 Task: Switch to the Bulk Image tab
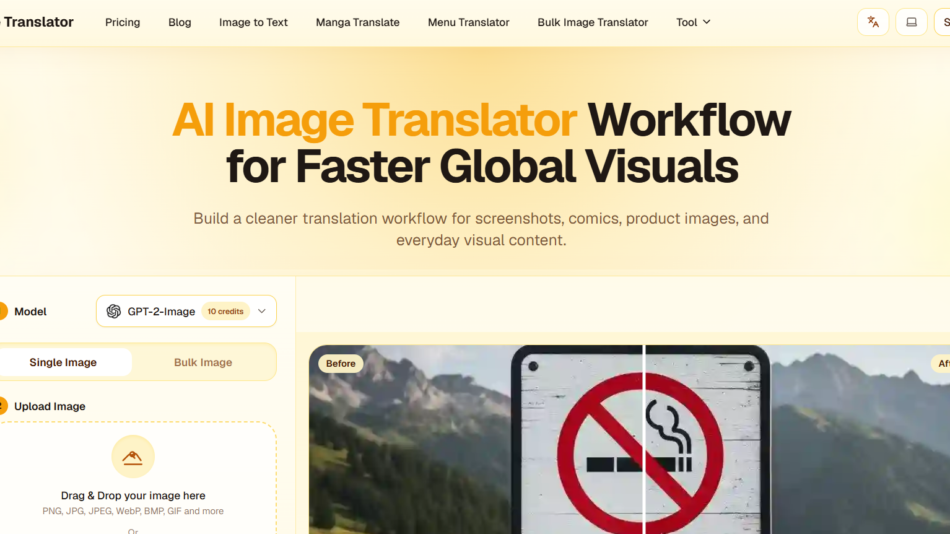click(x=203, y=362)
